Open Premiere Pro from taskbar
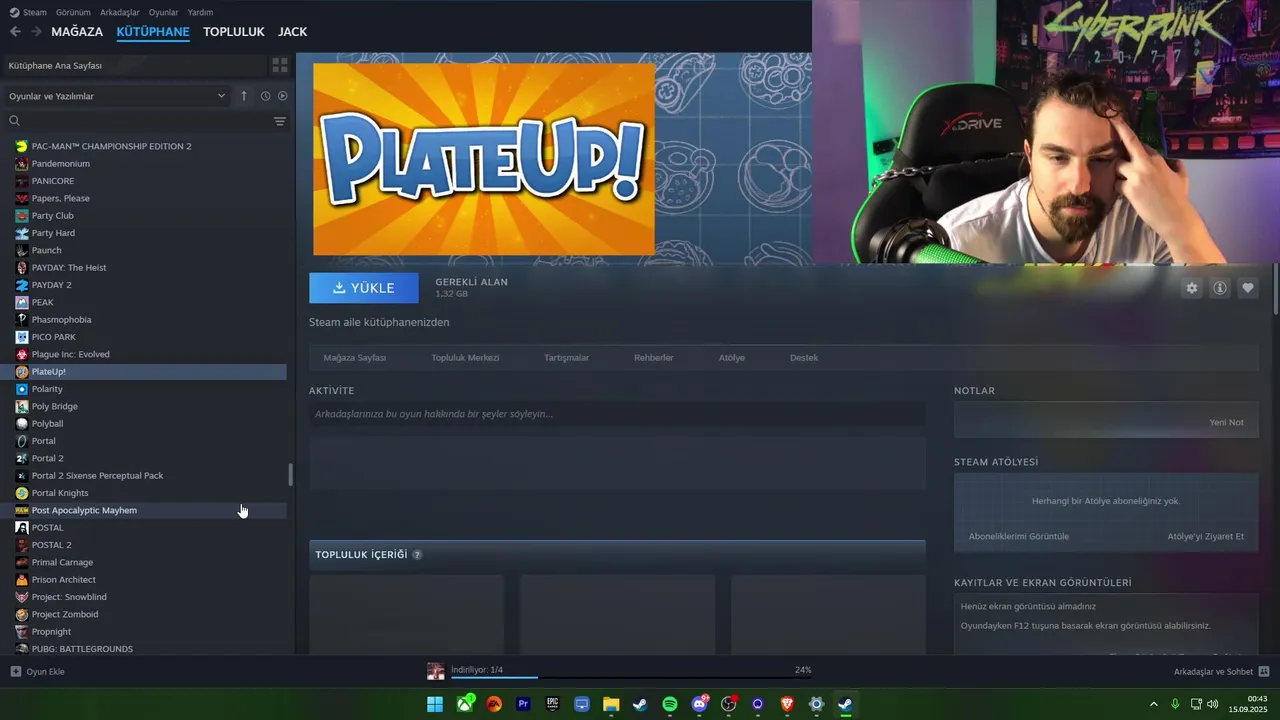 pos(523,704)
